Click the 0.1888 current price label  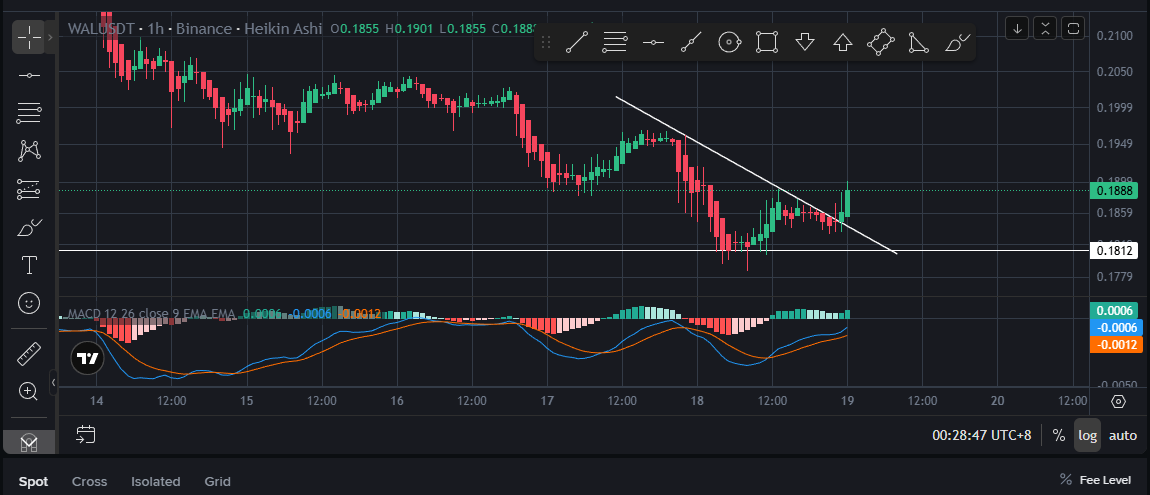(1113, 190)
